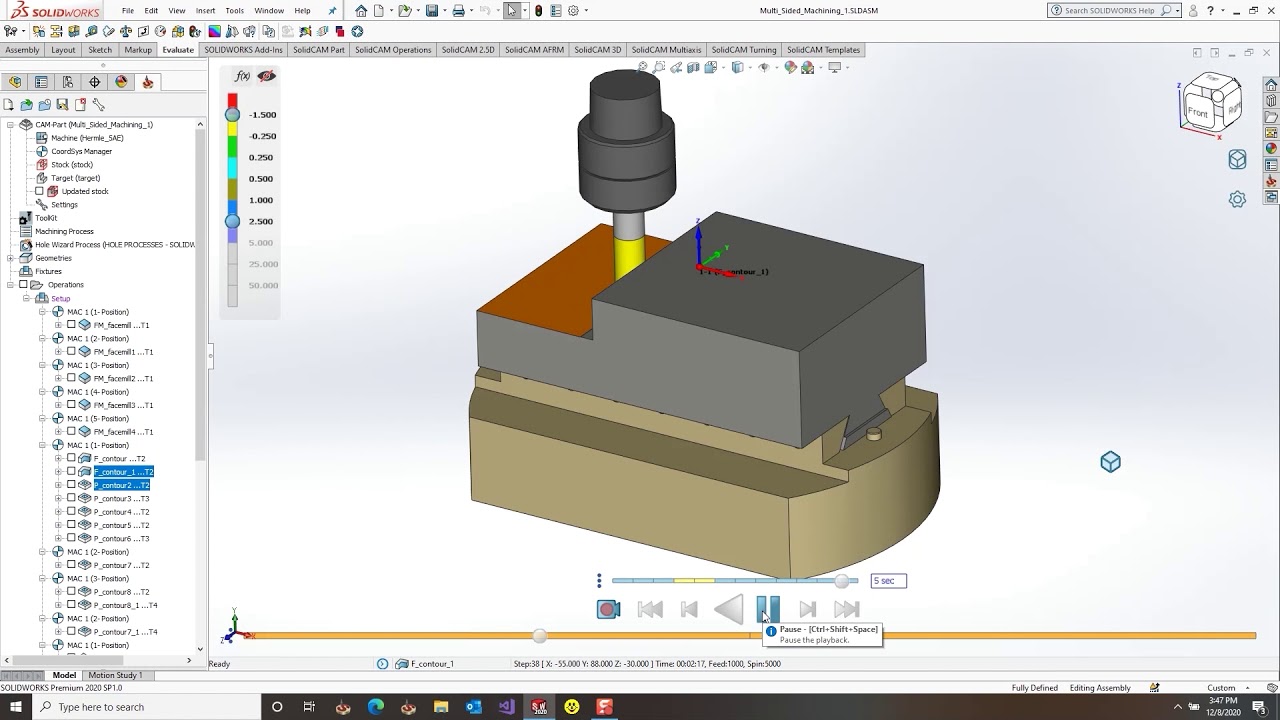Open the PropertyManager tab icon
This screenshot has width=1280, height=720.
[x=41, y=82]
